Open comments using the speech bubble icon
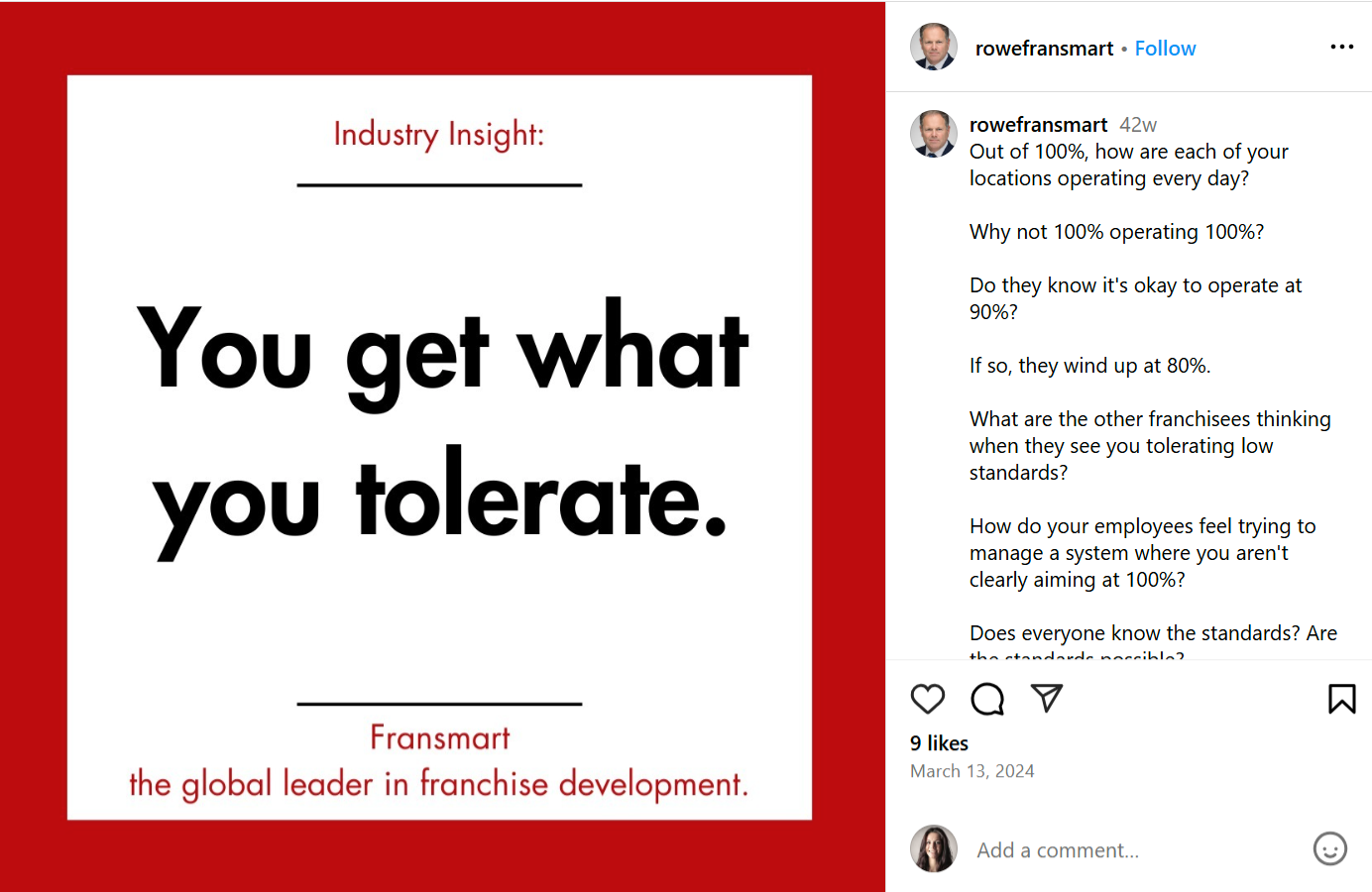1372x892 pixels. tap(987, 699)
